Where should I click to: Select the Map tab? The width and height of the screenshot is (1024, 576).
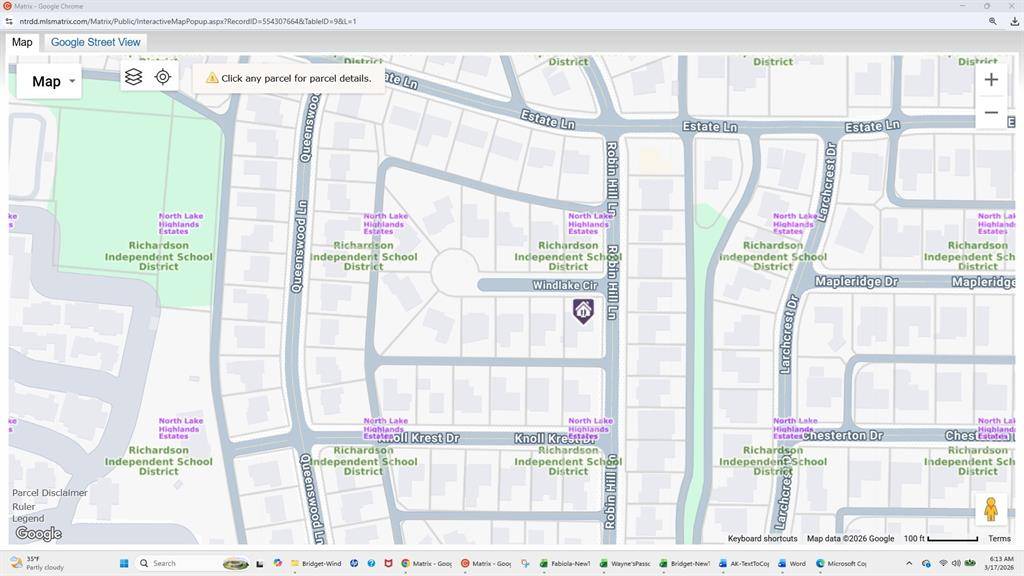click(22, 42)
